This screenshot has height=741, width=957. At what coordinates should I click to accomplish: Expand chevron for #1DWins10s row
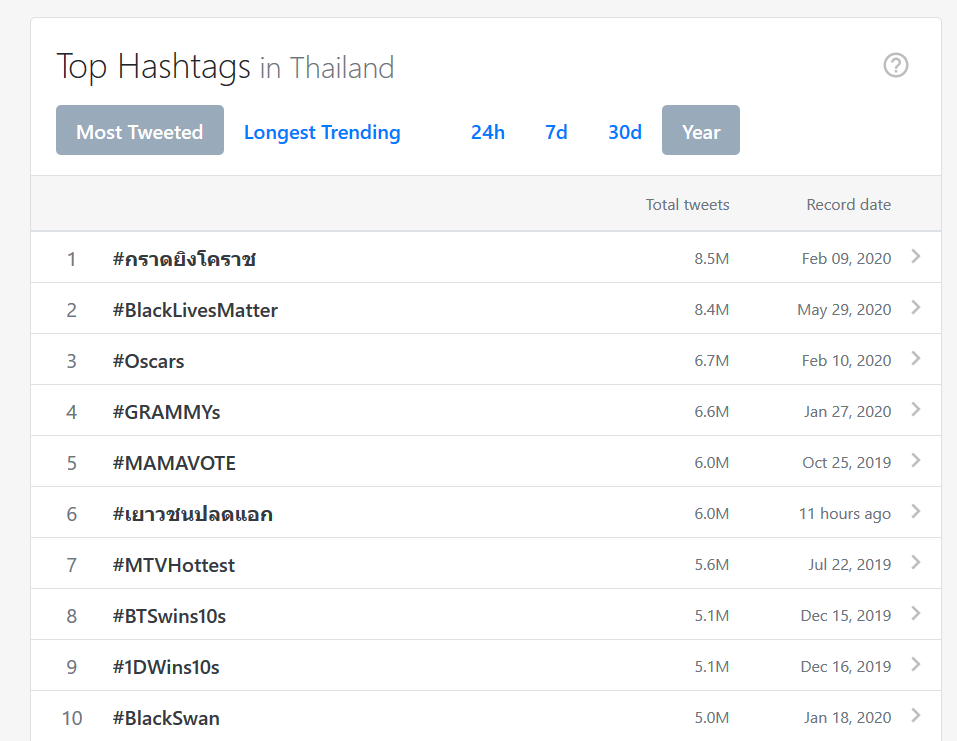(x=915, y=664)
